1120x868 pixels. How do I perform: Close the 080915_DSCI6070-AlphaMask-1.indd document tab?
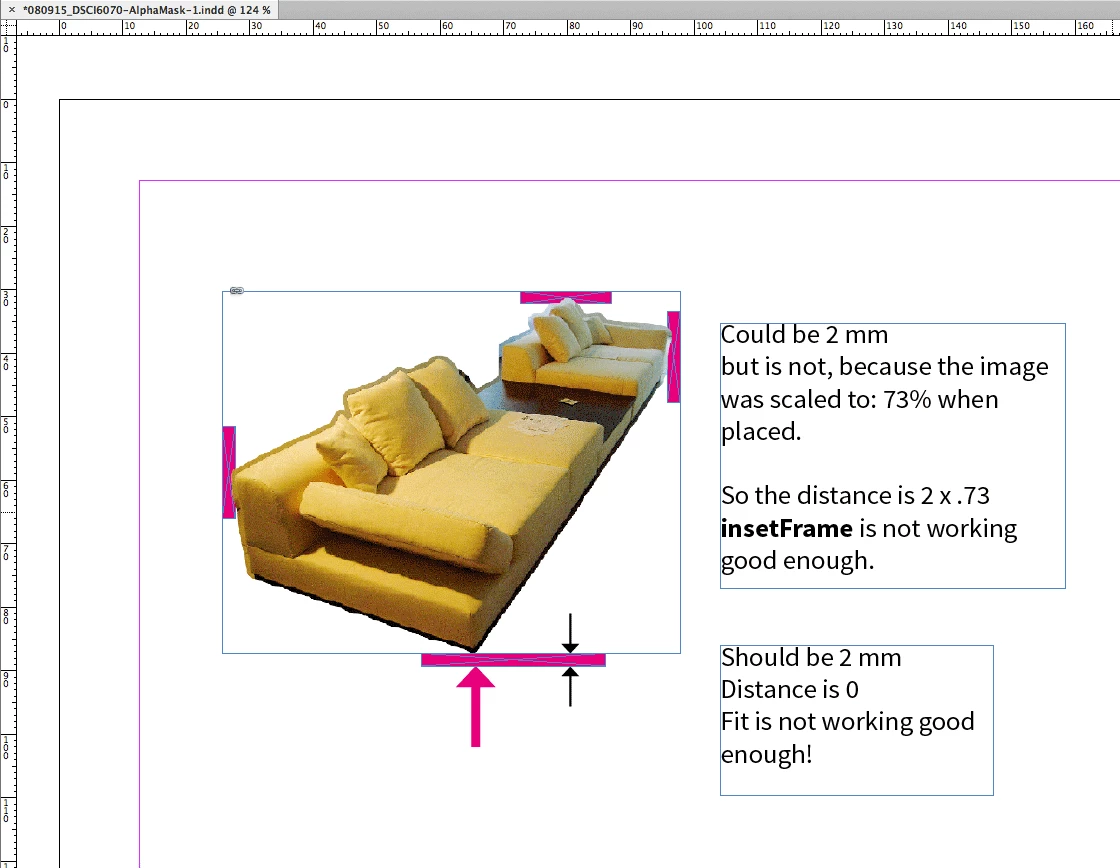11,9
